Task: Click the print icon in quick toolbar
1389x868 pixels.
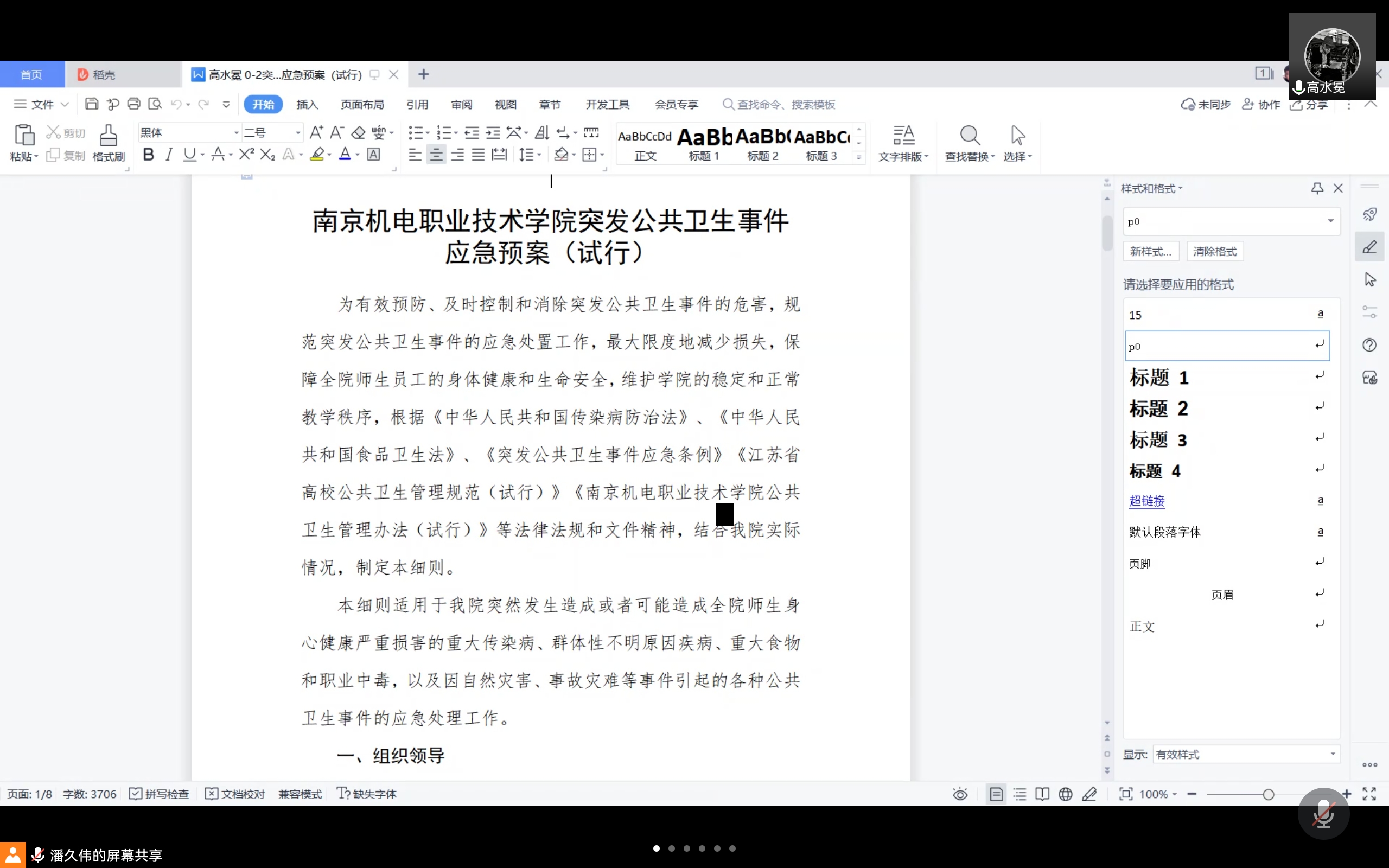Action: pos(133,104)
